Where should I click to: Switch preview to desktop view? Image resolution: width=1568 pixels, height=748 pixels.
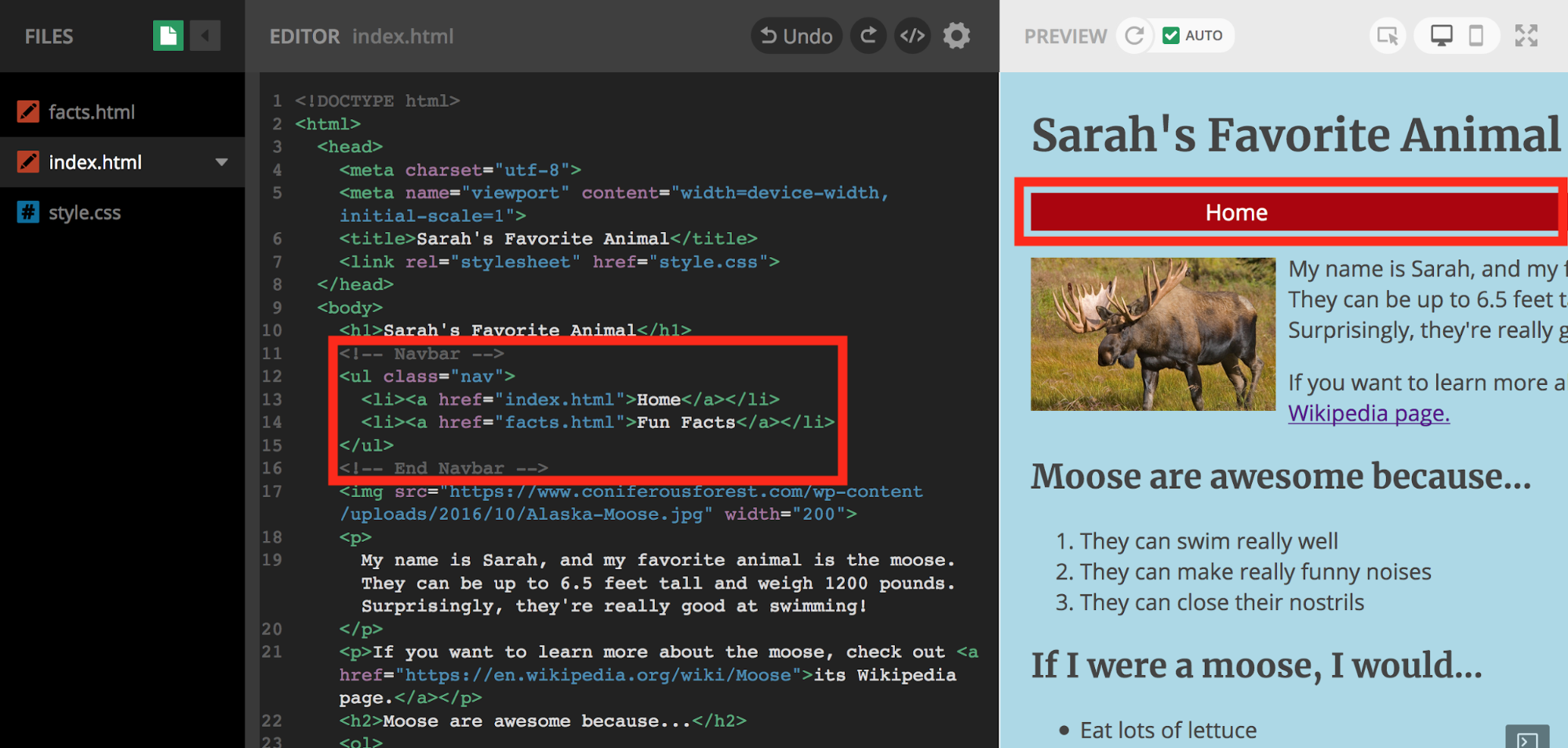coord(1441,36)
